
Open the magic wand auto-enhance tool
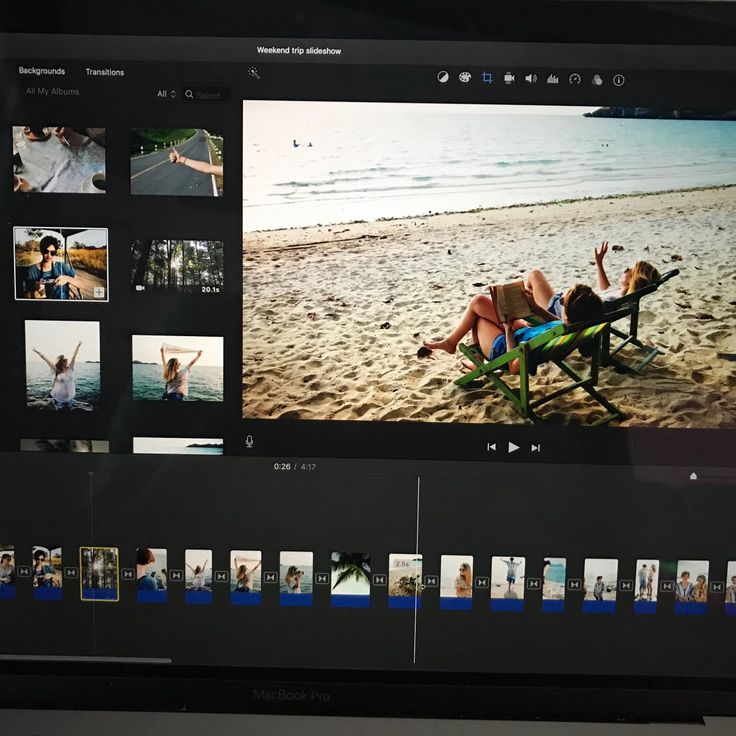254,73
